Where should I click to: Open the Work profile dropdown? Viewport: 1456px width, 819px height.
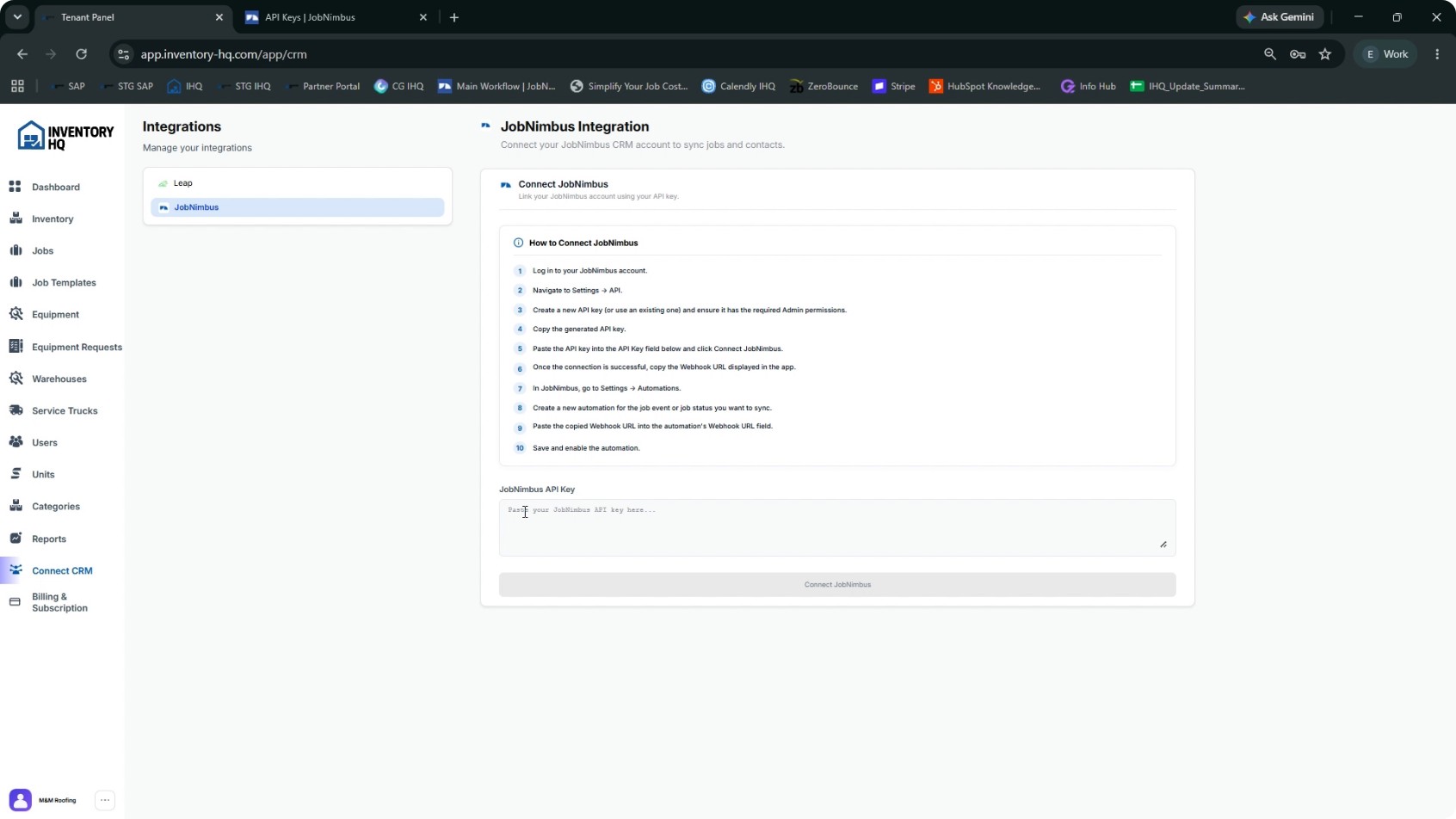pos(1386,54)
